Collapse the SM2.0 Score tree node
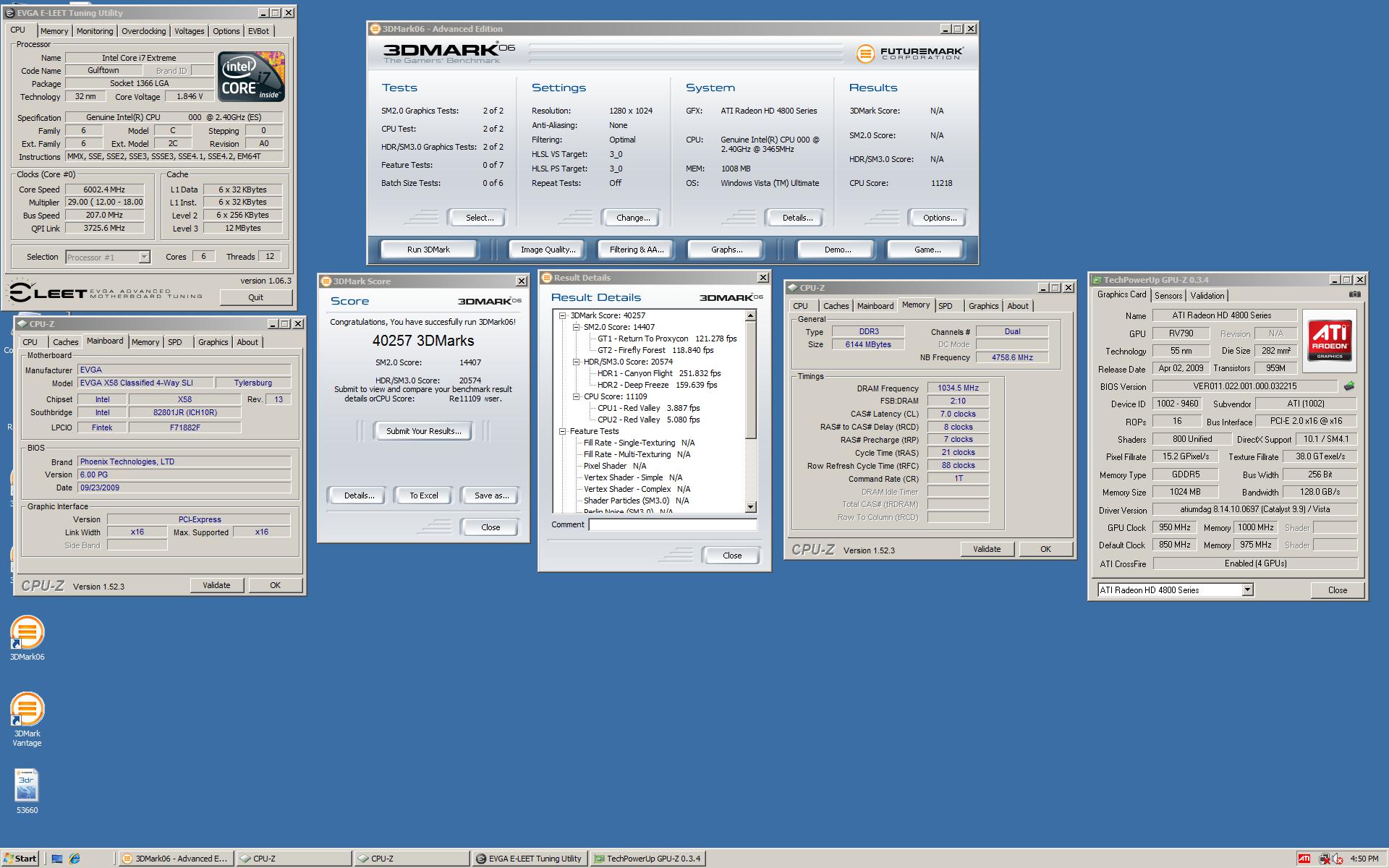 (x=577, y=327)
